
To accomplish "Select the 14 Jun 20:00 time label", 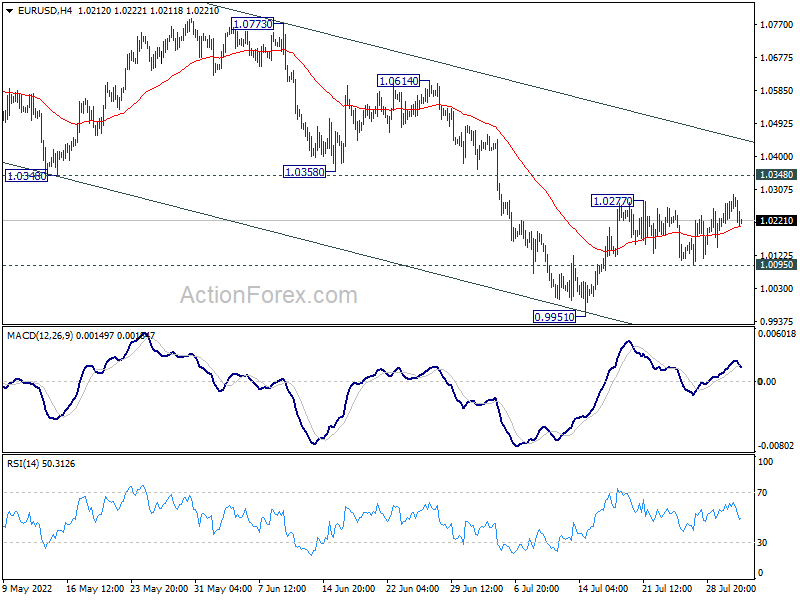I will tap(348, 589).
